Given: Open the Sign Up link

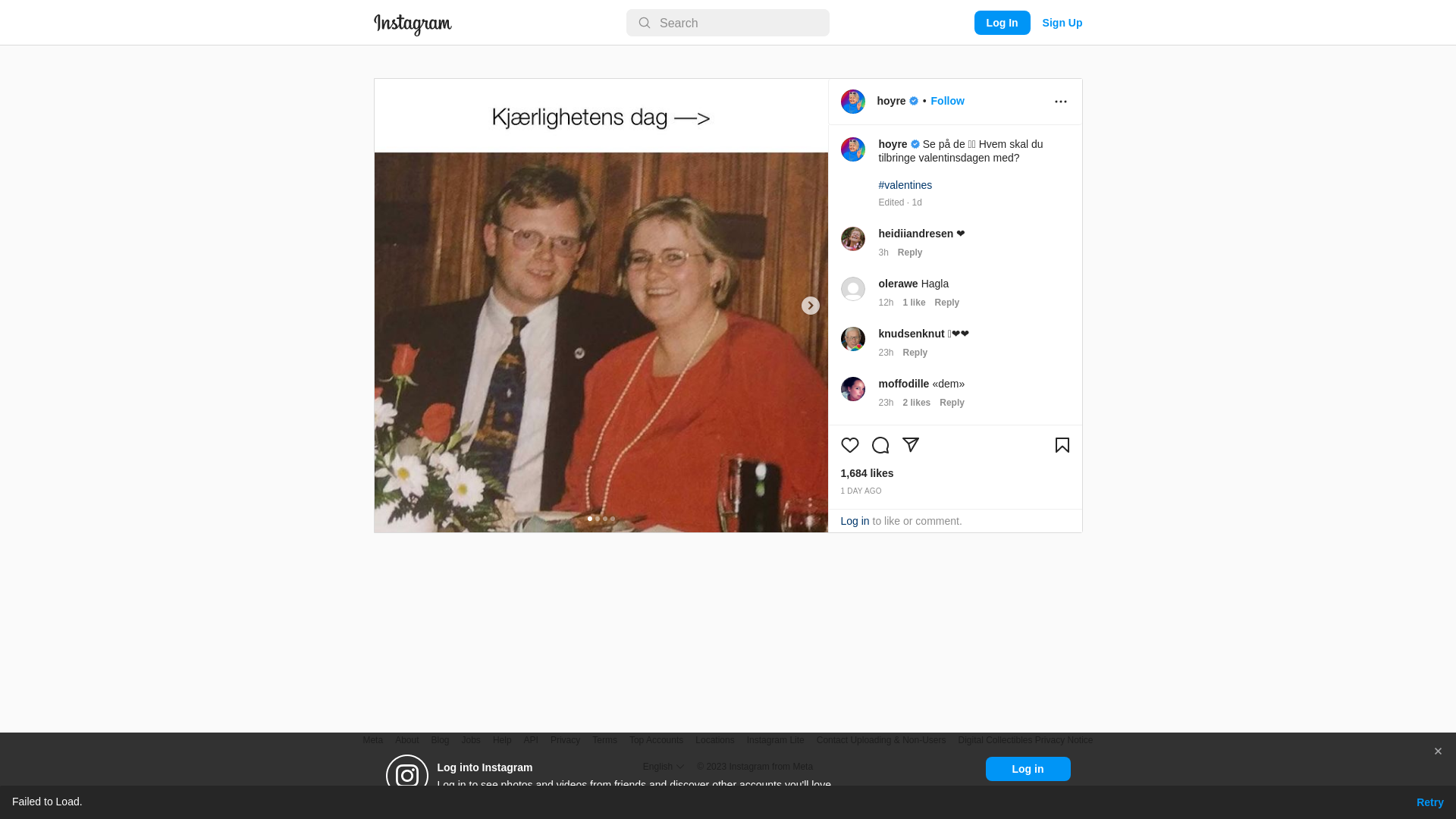Looking at the screenshot, I should (x=1062, y=23).
